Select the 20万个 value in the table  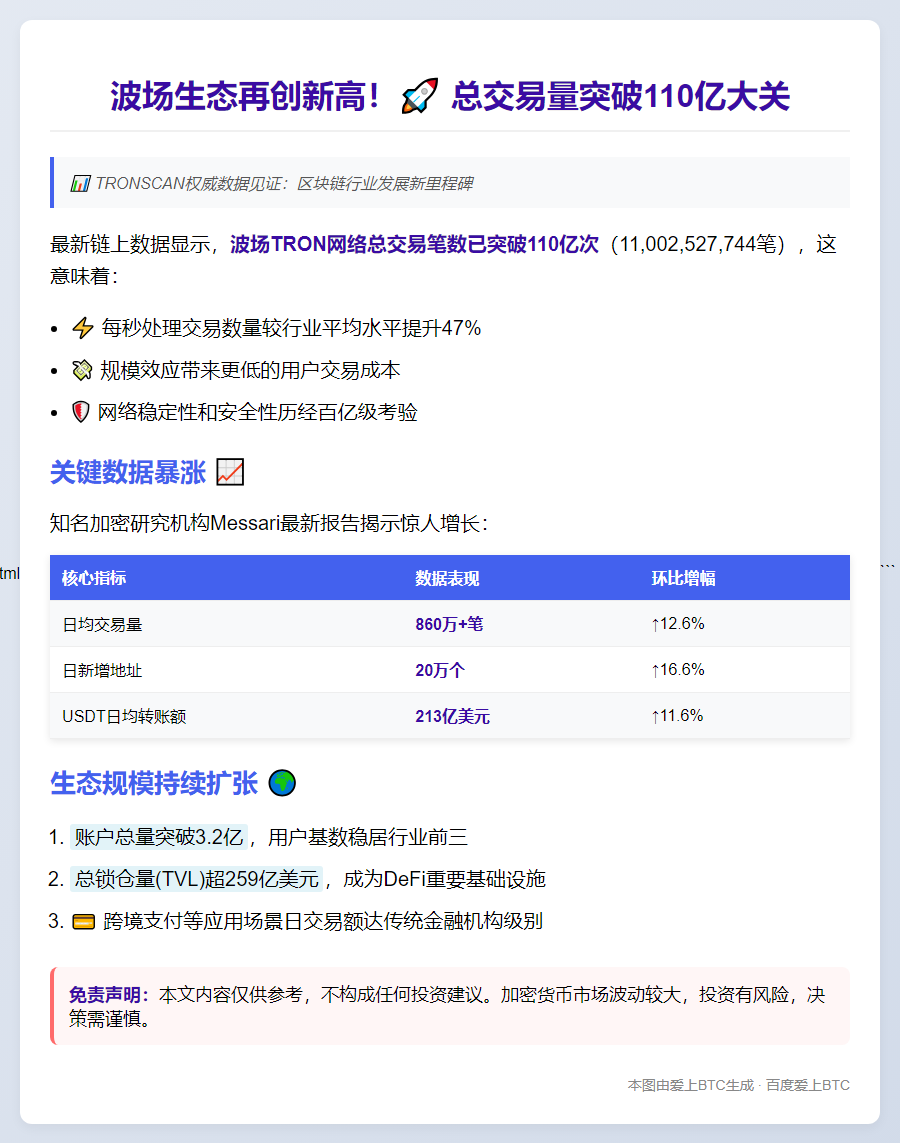coord(439,670)
